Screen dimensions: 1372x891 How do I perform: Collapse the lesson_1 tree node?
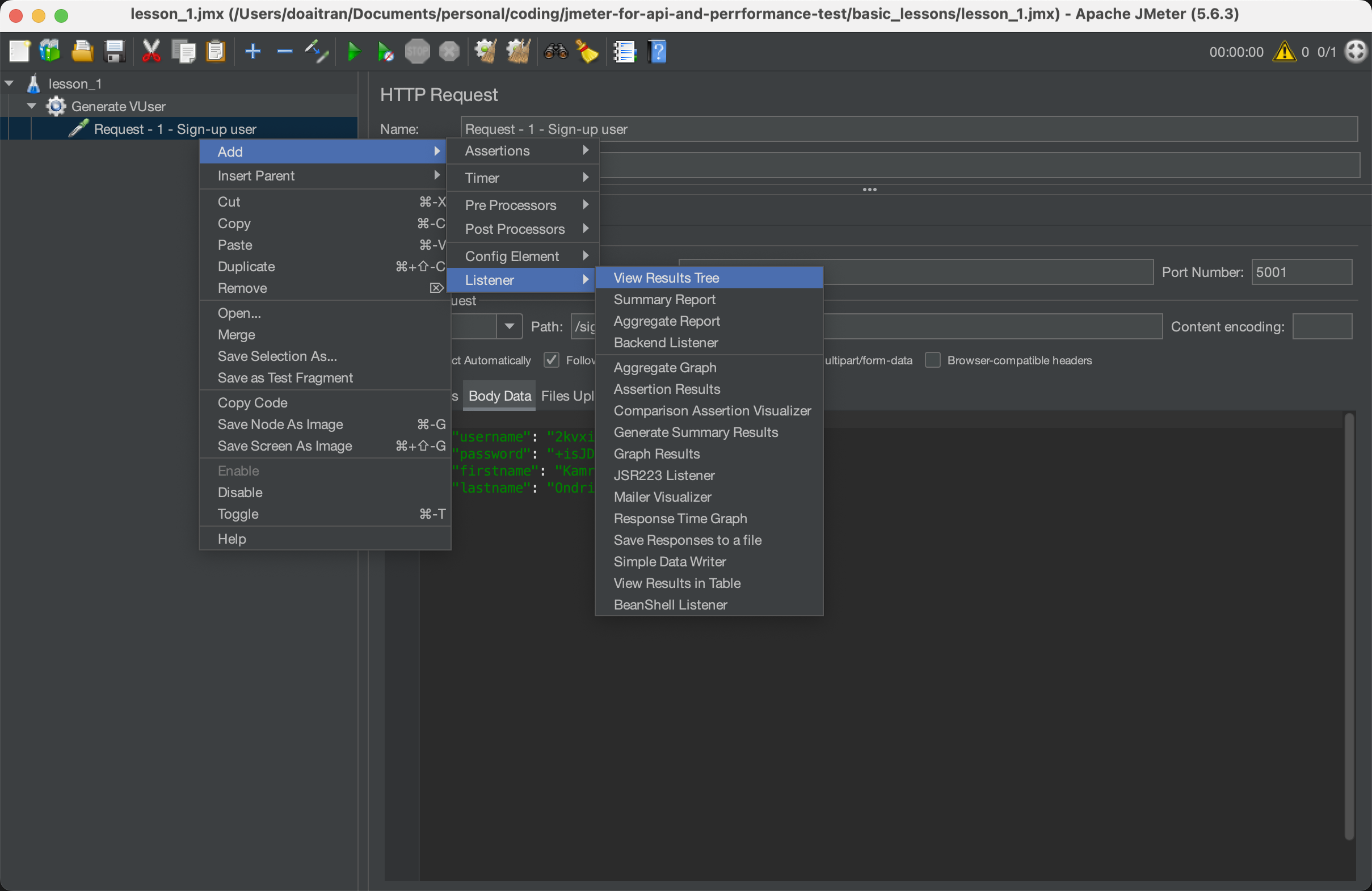pos(9,83)
